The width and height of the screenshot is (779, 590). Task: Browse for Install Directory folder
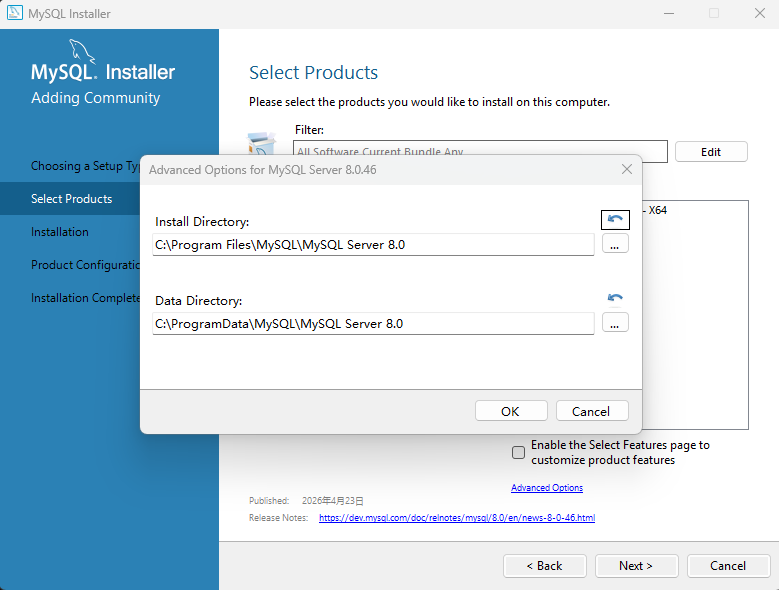(615, 244)
